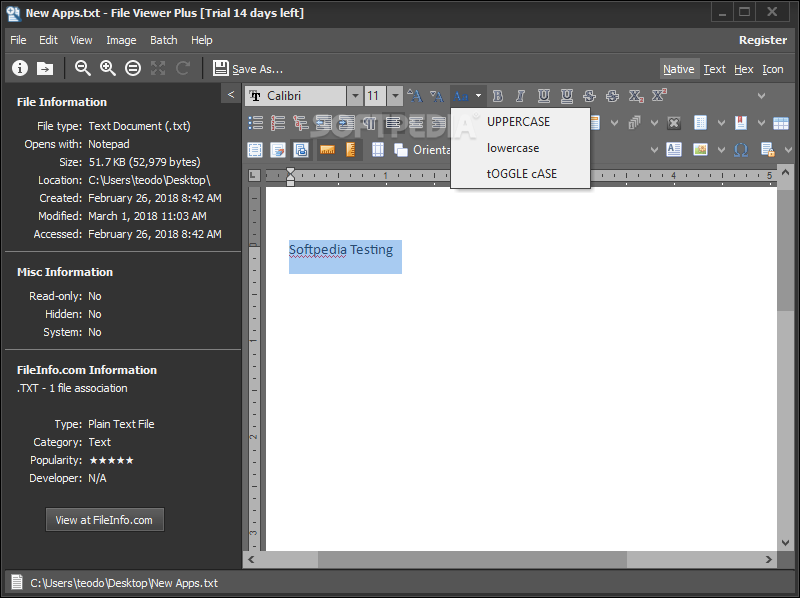Zoom out with the magnifier minus icon
This screenshot has height=598, width=800.
click(x=83, y=68)
